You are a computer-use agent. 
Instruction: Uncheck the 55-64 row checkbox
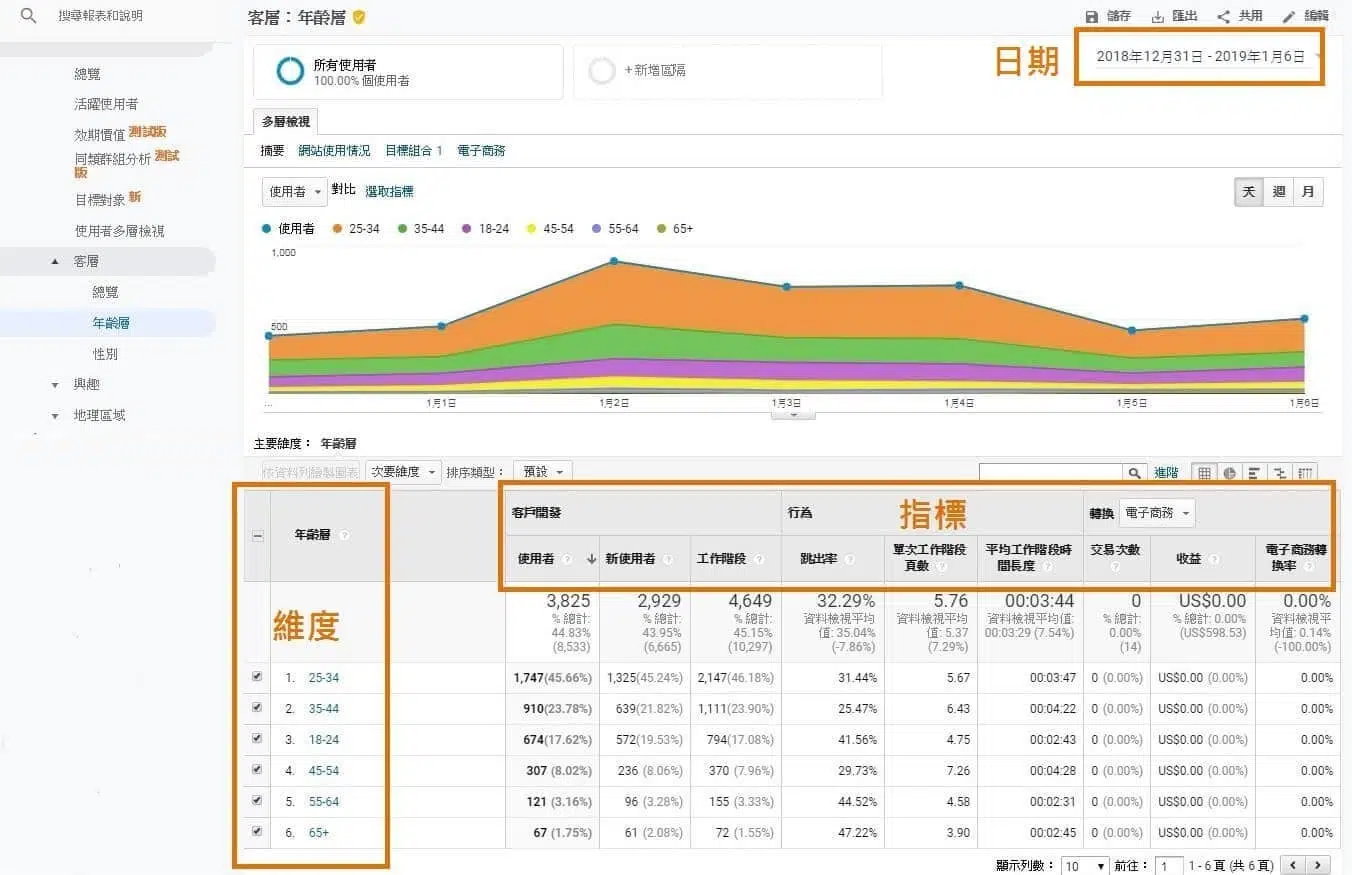pyautogui.click(x=257, y=801)
